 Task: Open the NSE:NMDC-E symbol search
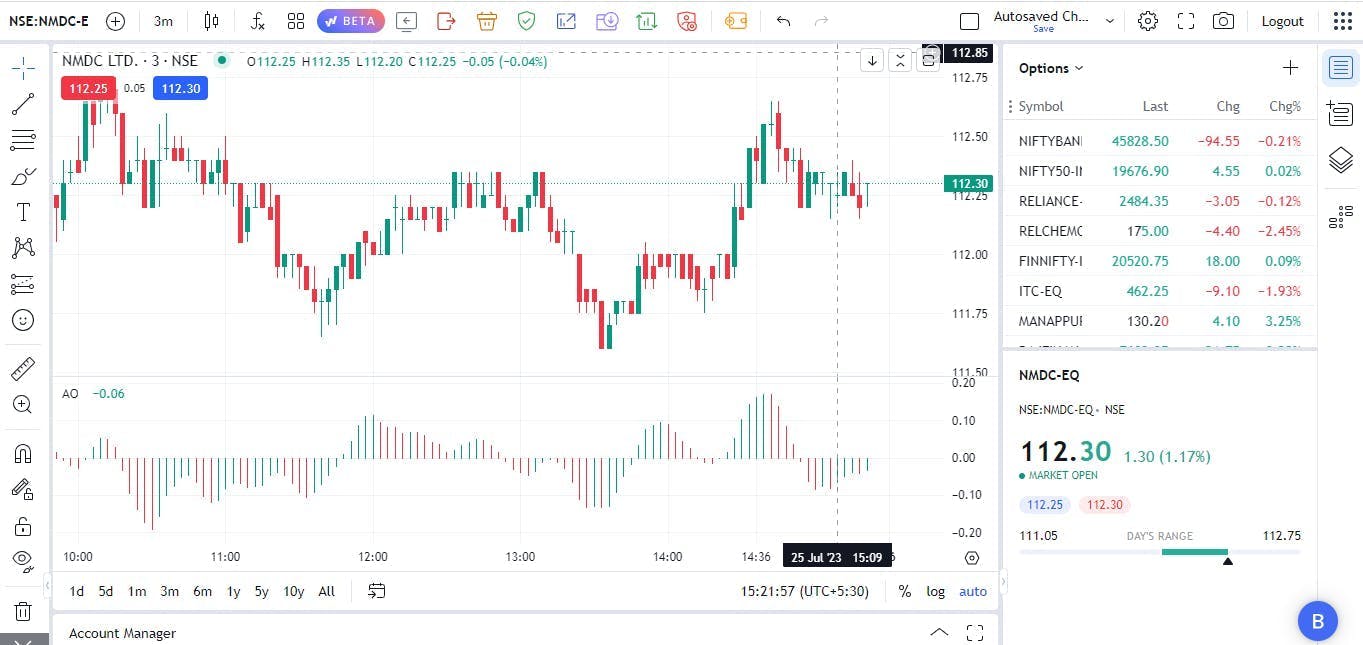click(50, 21)
